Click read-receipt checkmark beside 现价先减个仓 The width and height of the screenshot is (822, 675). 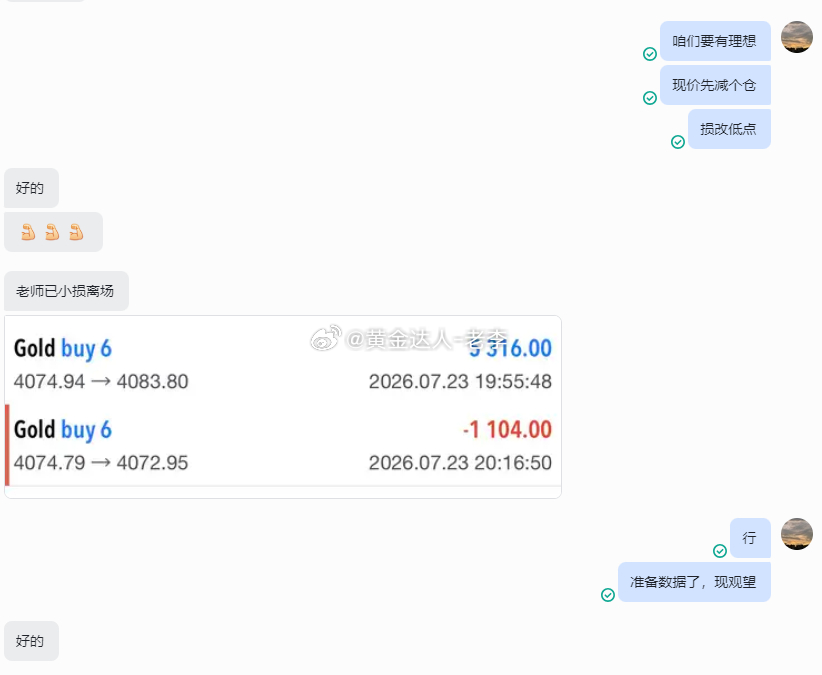[x=650, y=98]
